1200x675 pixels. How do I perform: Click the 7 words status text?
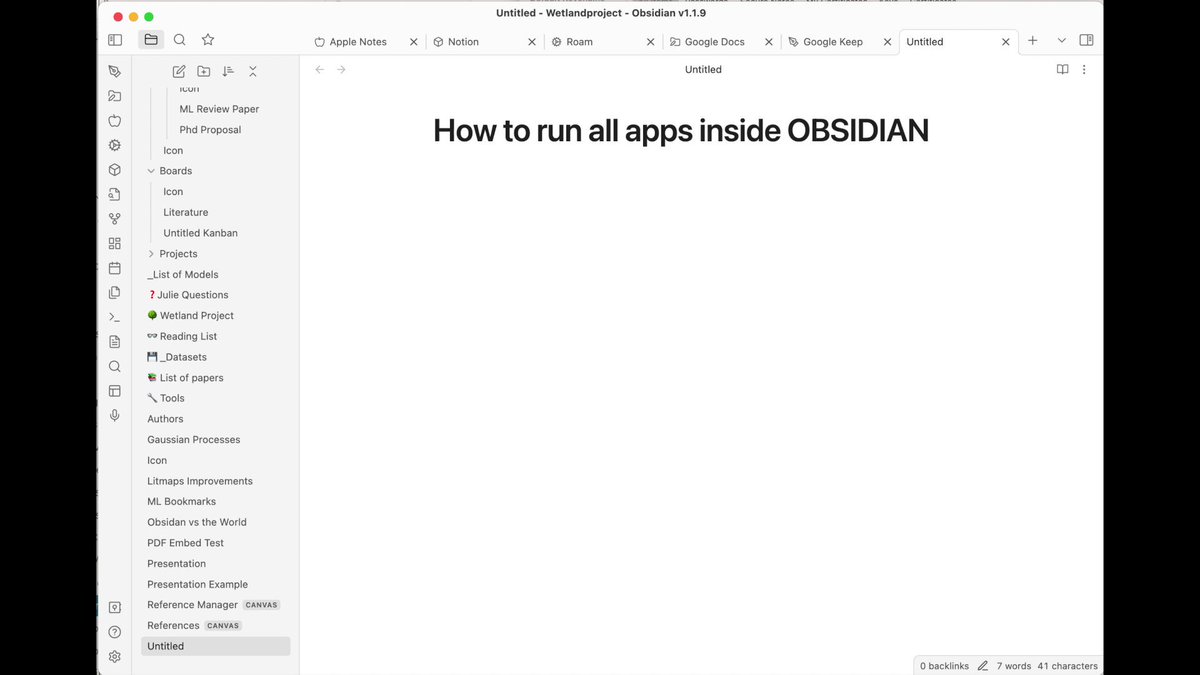[x=1014, y=666]
